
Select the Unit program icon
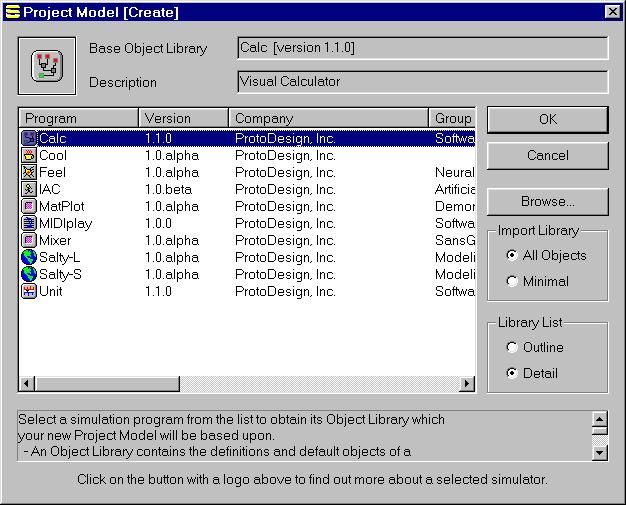(29, 292)
